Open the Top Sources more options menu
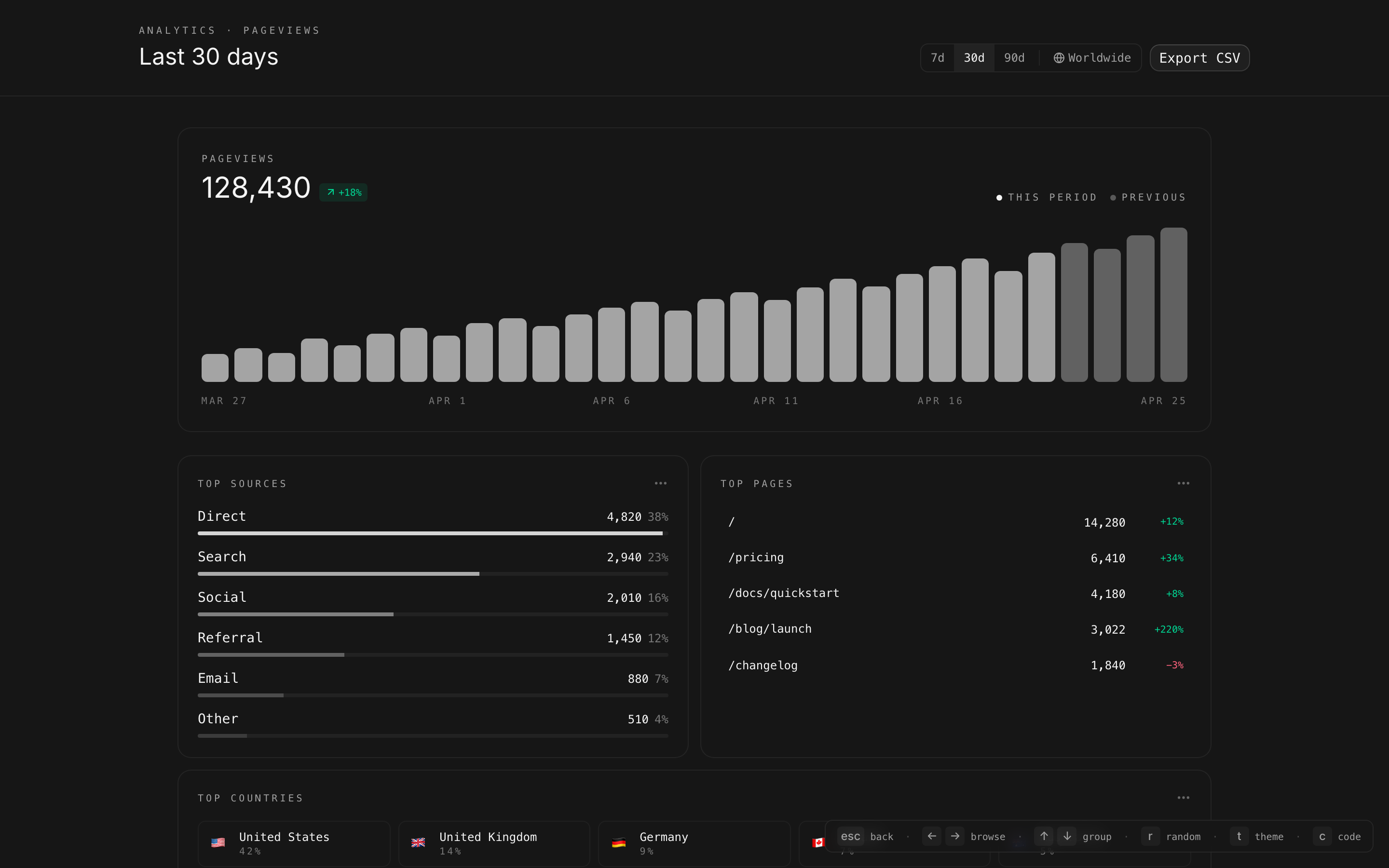Viewport: 1389px width, 868px height. [661, 483]
